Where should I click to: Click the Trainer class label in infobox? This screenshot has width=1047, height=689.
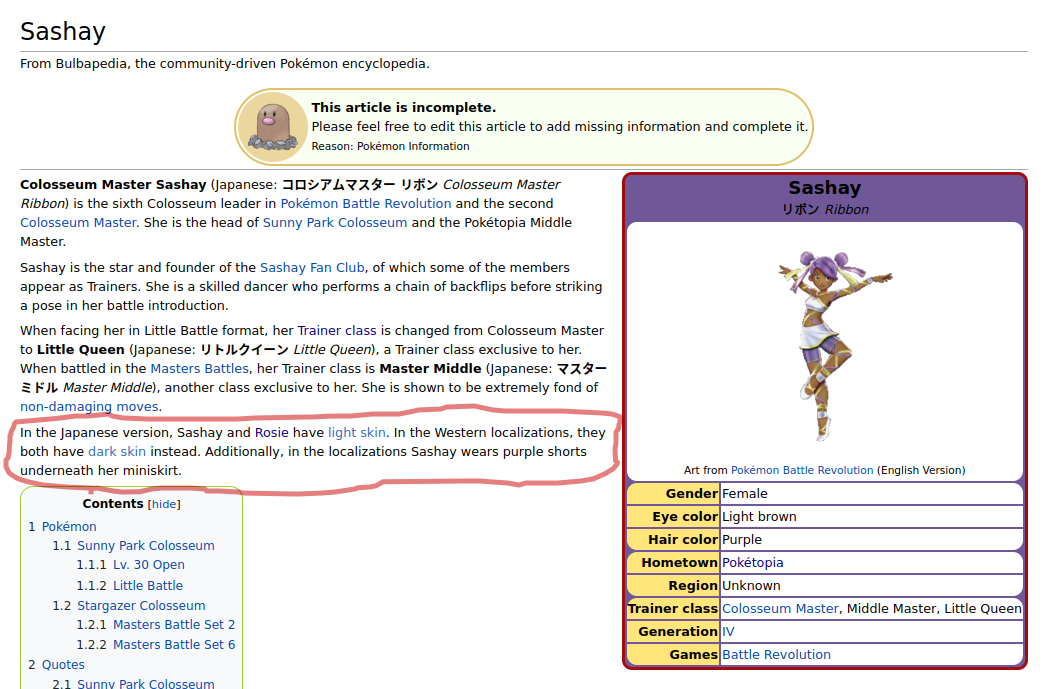tap(673, 609)
